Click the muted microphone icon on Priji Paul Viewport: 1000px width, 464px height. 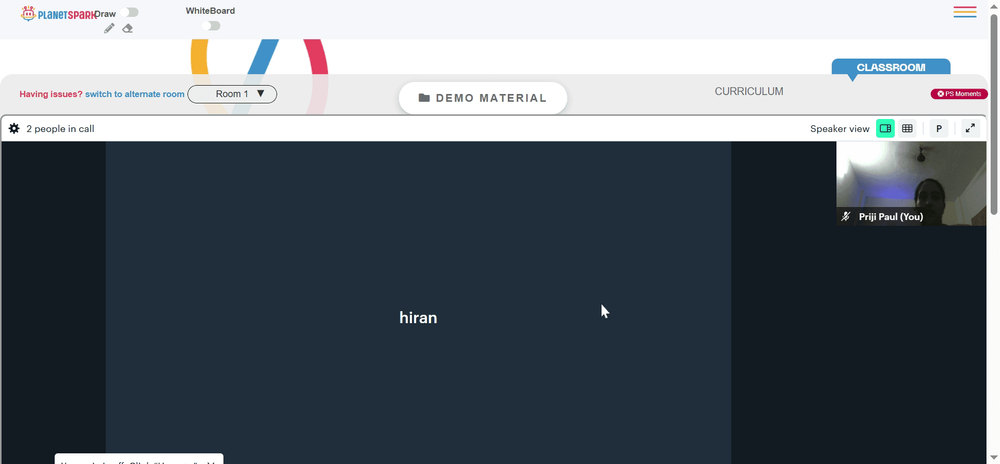[x=846, y=217]
